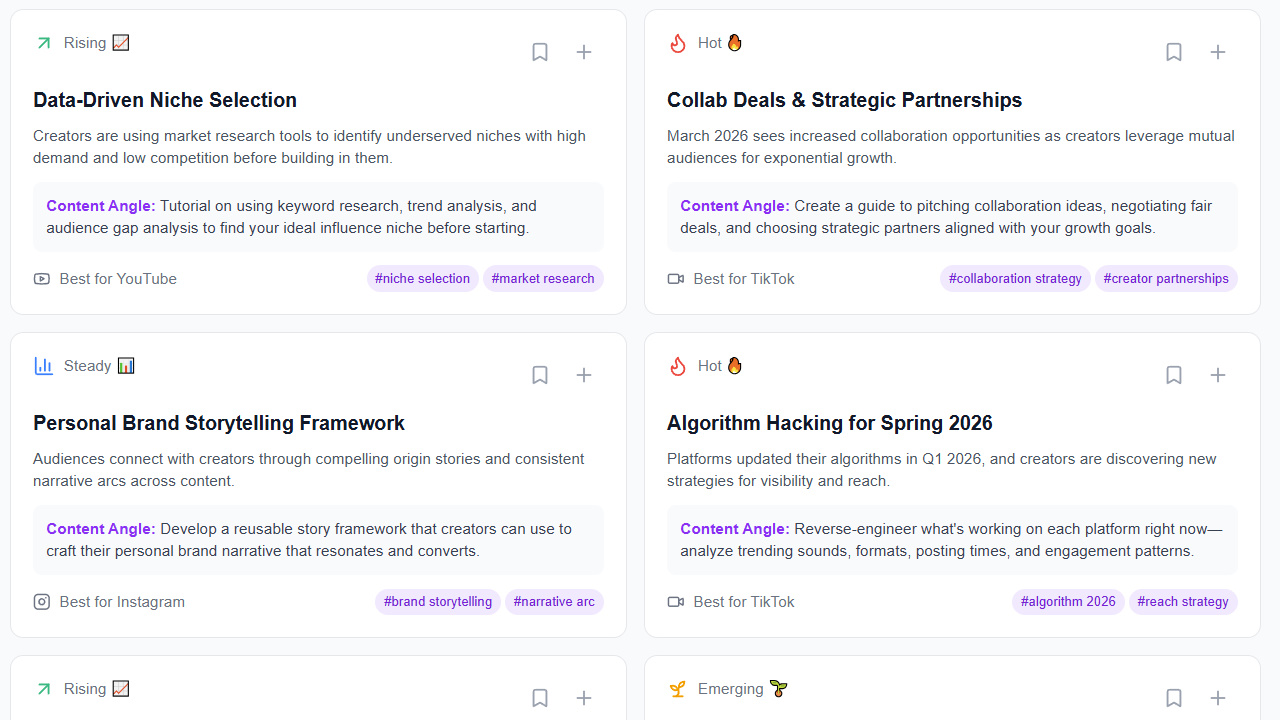Open the #collaboration strategy tag
This screenshot has width=1280, height=720.
pyautogui.click(x=1015, y=279)
